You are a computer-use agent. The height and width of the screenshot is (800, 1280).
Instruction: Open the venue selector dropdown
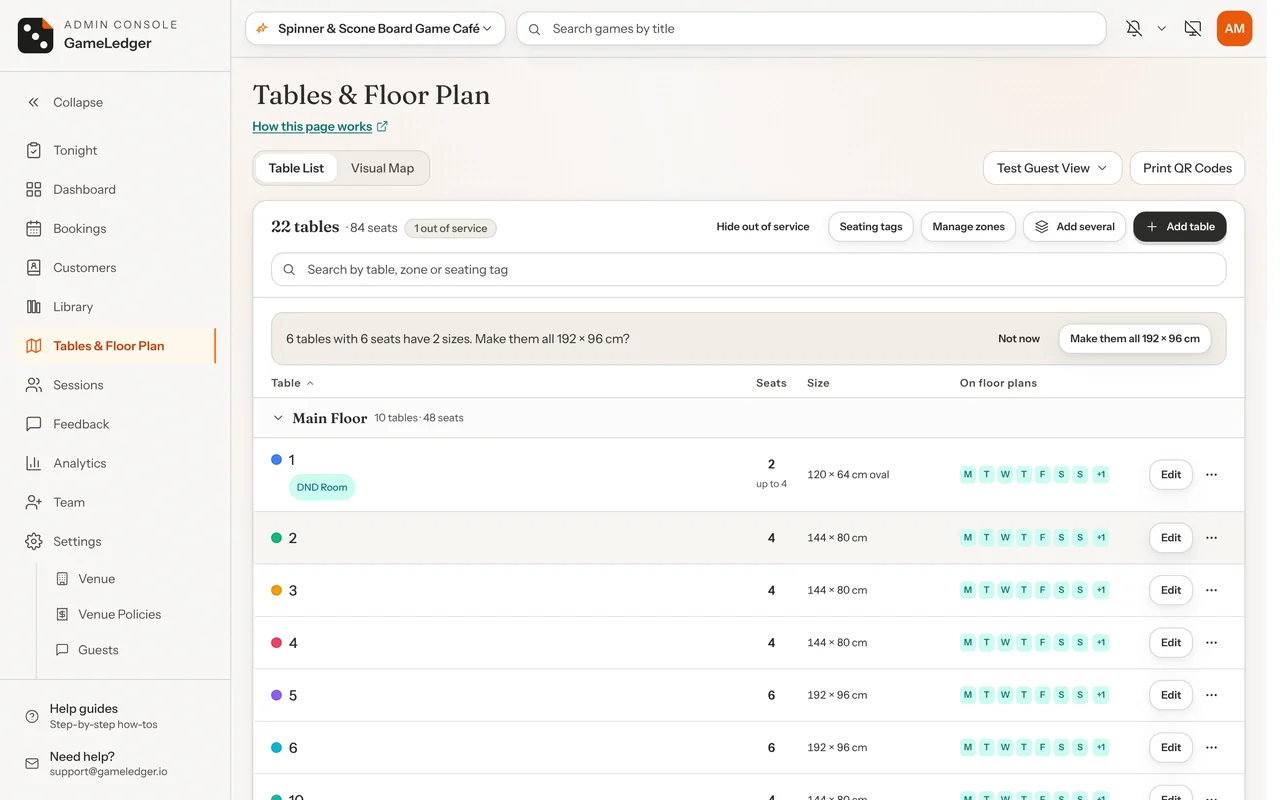(375, 29)
